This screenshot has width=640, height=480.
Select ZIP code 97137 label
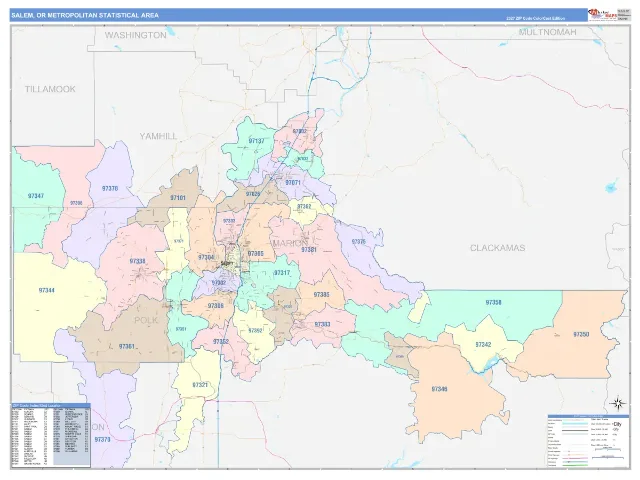[x=256, y=141]
